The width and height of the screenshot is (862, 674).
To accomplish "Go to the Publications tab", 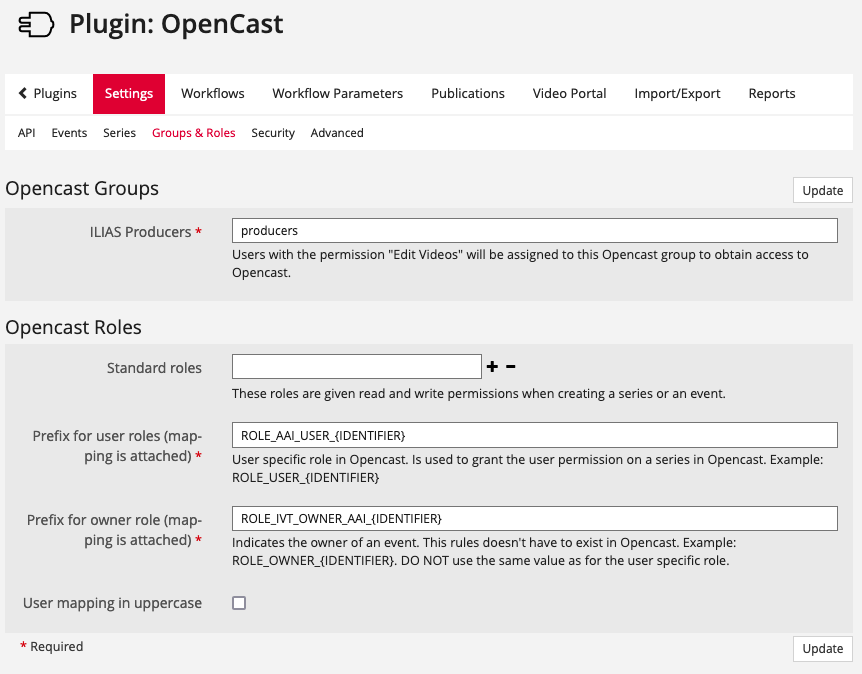I will coord(468,94).
